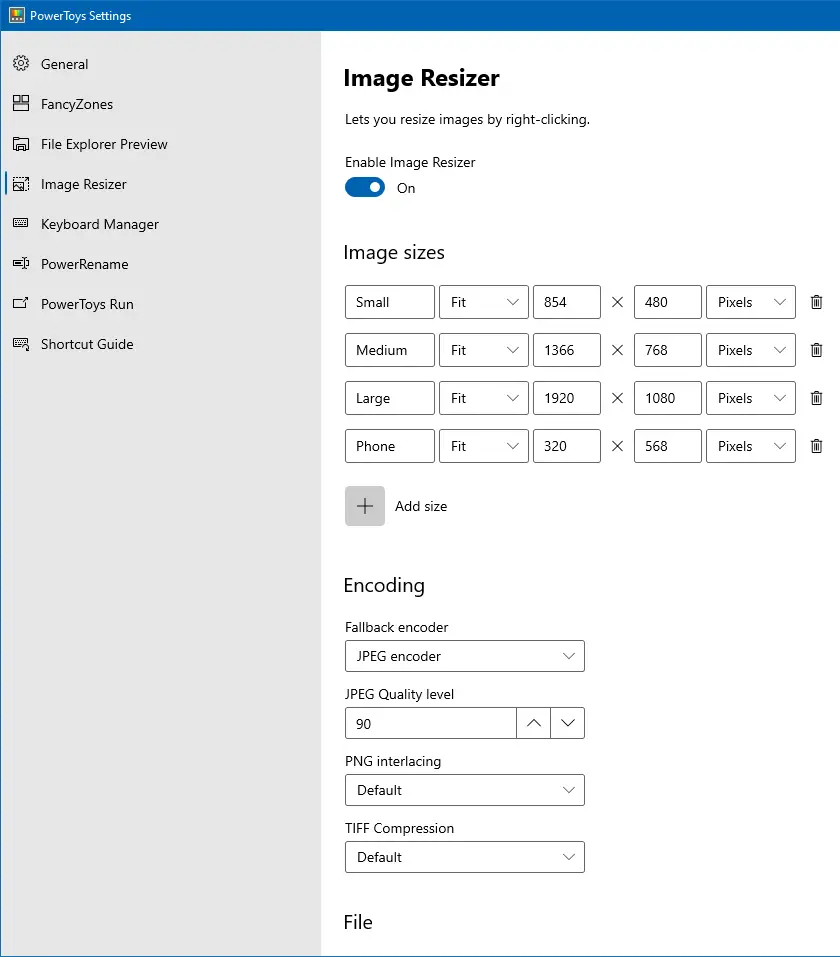
Task: Click the Keyboard Manager keyboard icon
Action: 21,223
